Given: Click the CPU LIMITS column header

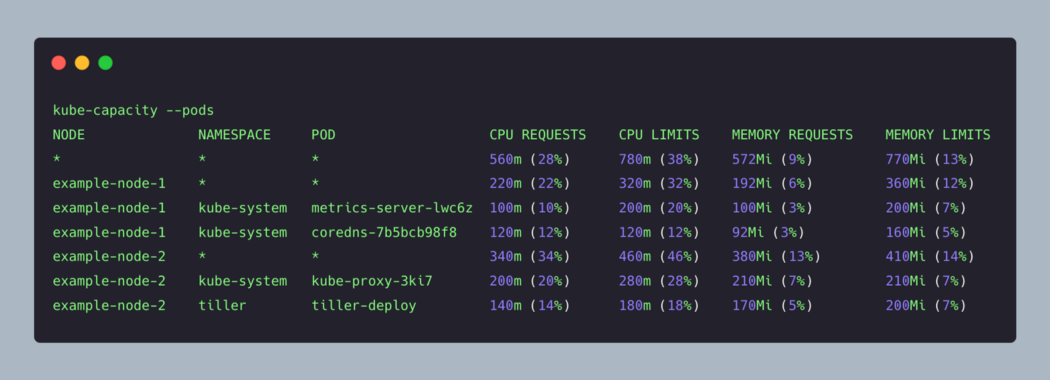Looking at the screenshot, I should point(659,135).
